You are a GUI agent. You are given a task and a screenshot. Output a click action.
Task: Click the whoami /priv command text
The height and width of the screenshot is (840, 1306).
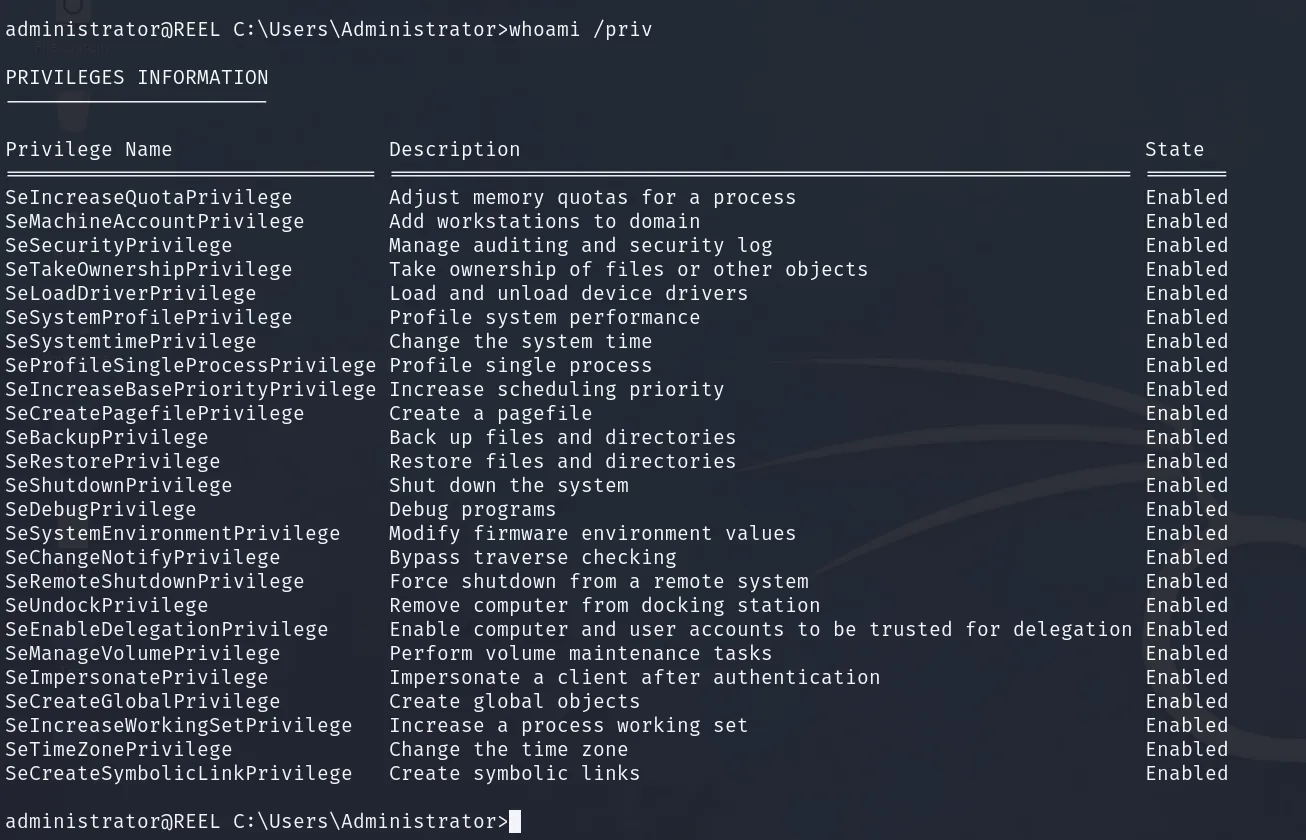tap(581, 29)
